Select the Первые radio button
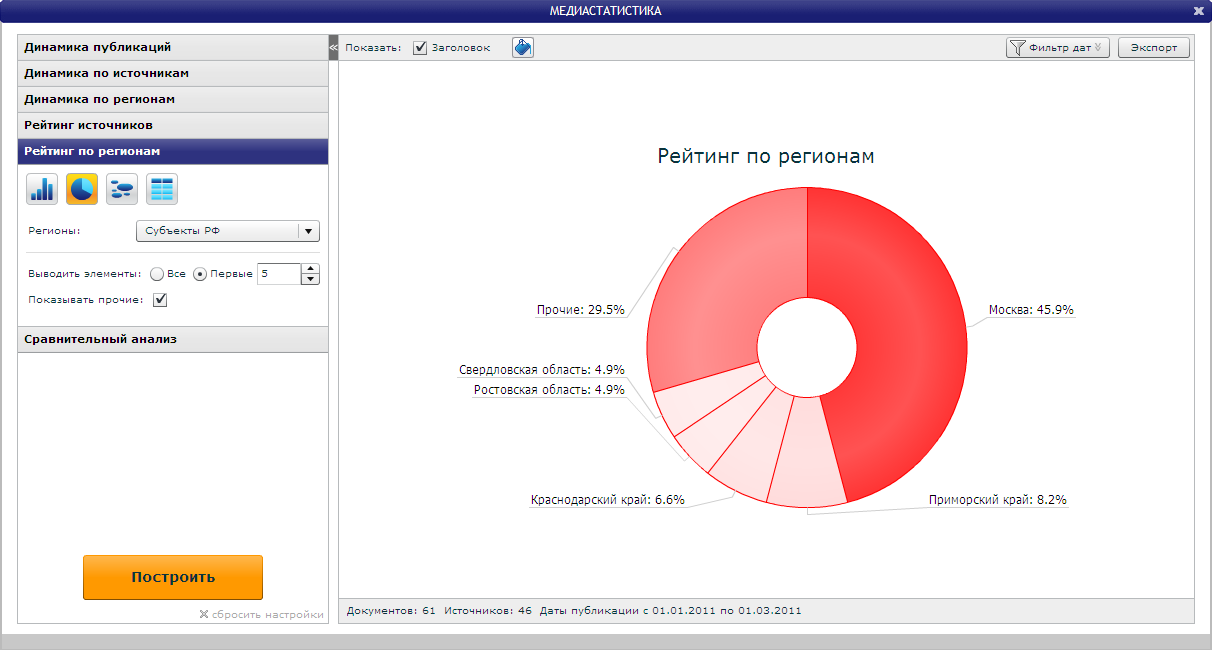Viewport: 1212px width, 650px height. (x=200, y=274)
